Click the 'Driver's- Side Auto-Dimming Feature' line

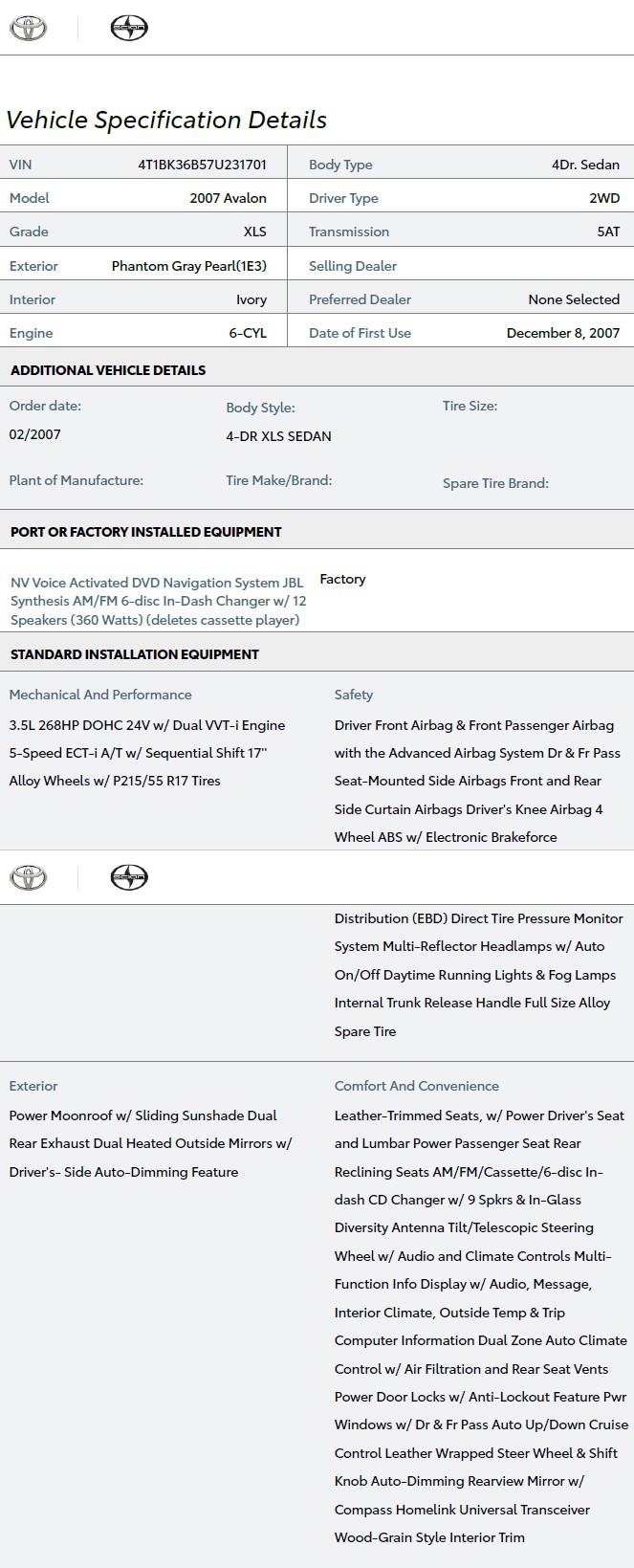point(124,1172)
